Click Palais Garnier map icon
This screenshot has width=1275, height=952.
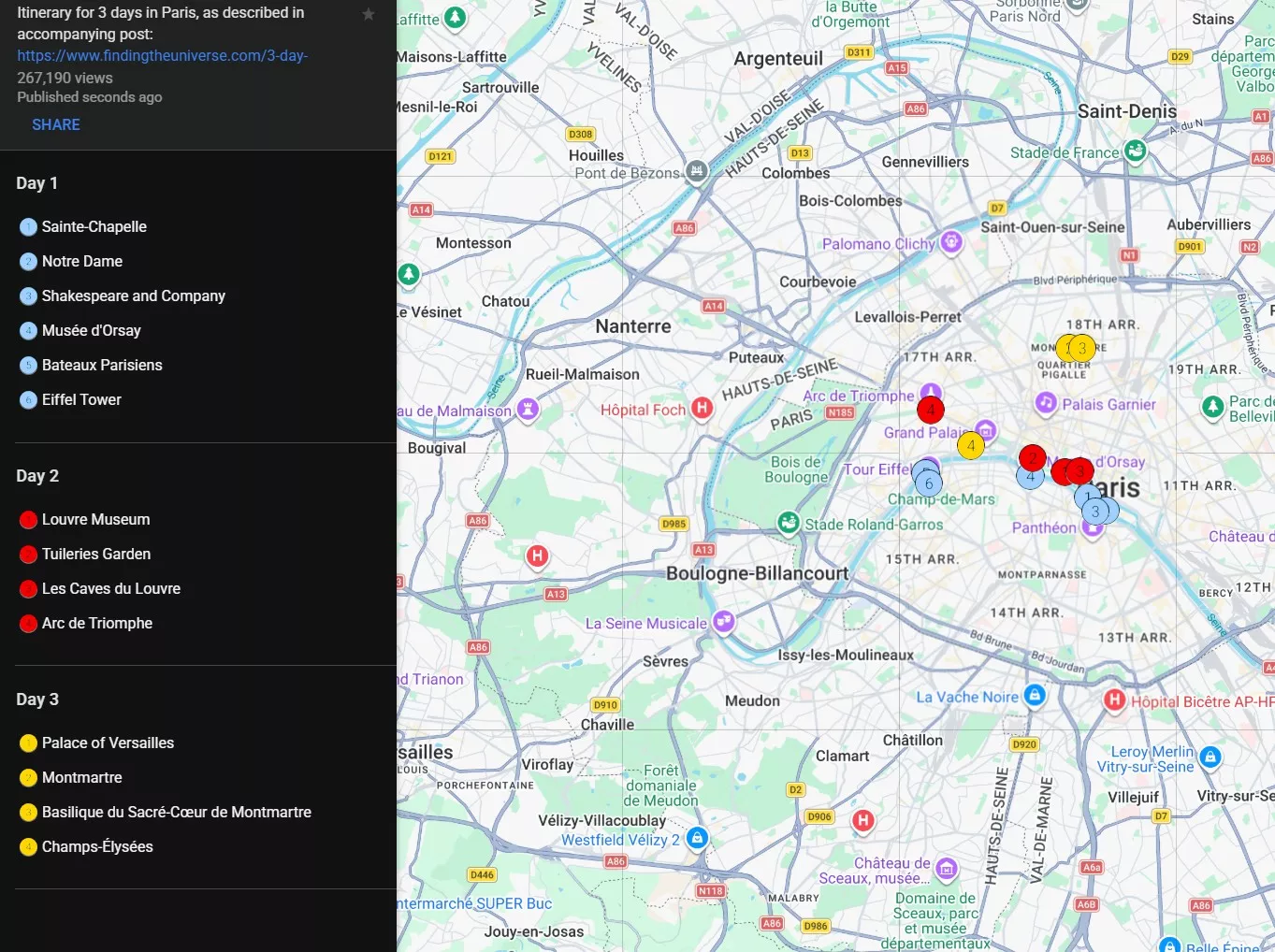pos(1046,403)
